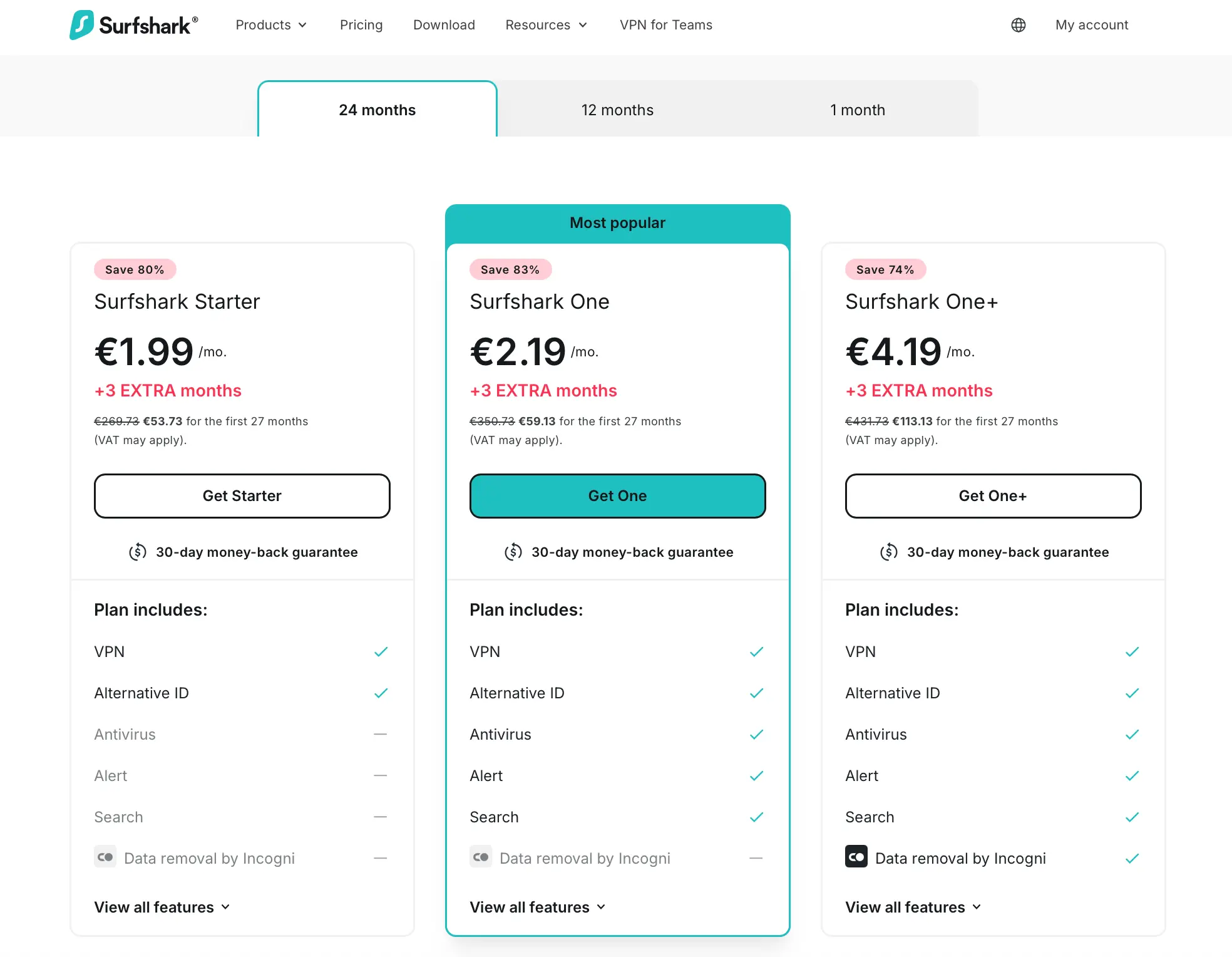Screen dimensions: 1232x957
Task: Open the globe language selector
Action: [x=1019, y=25]
